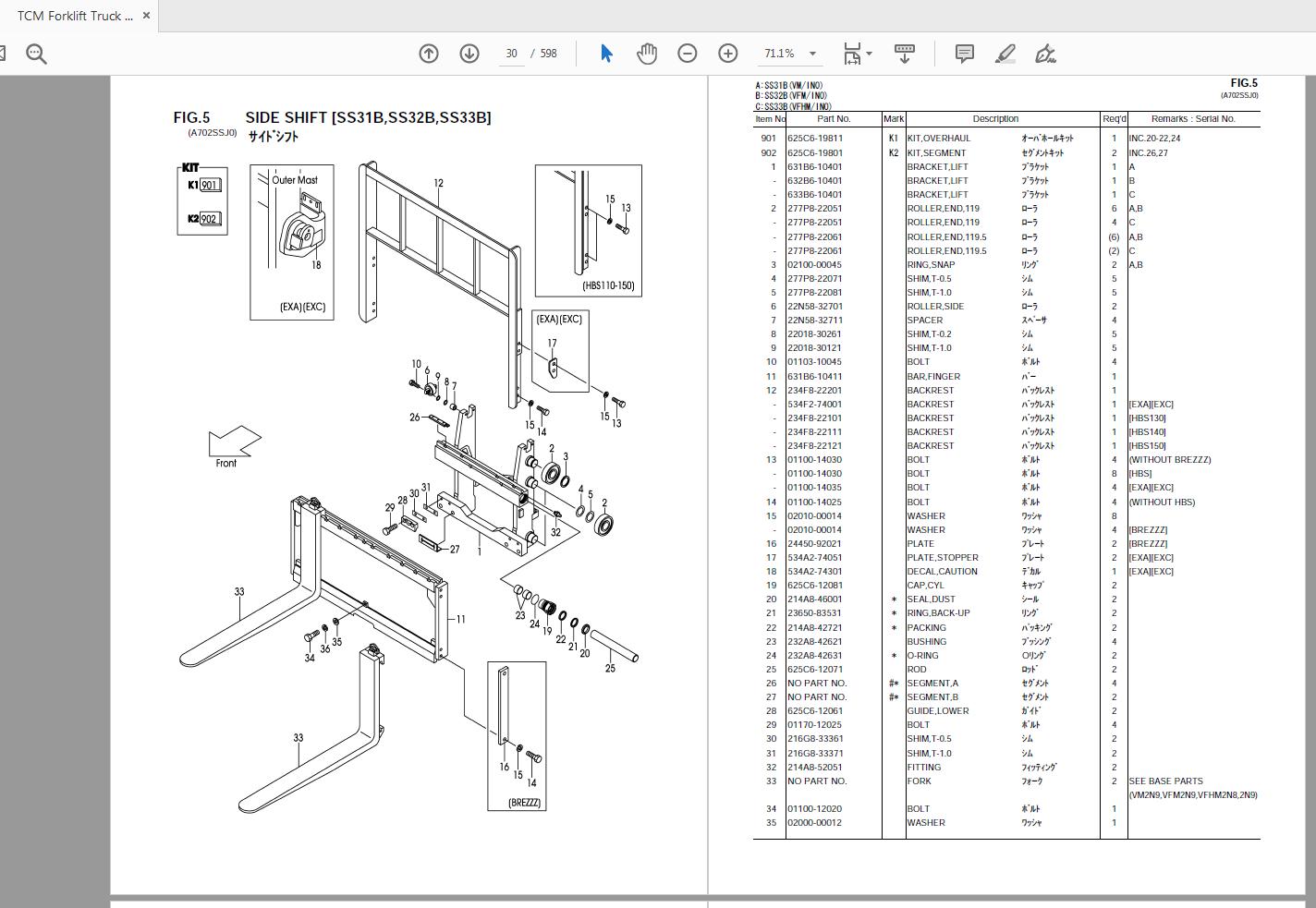Screen dimensions: 1316x908
Task: Toggle fit page width display
Action: (x=852, y=54)
